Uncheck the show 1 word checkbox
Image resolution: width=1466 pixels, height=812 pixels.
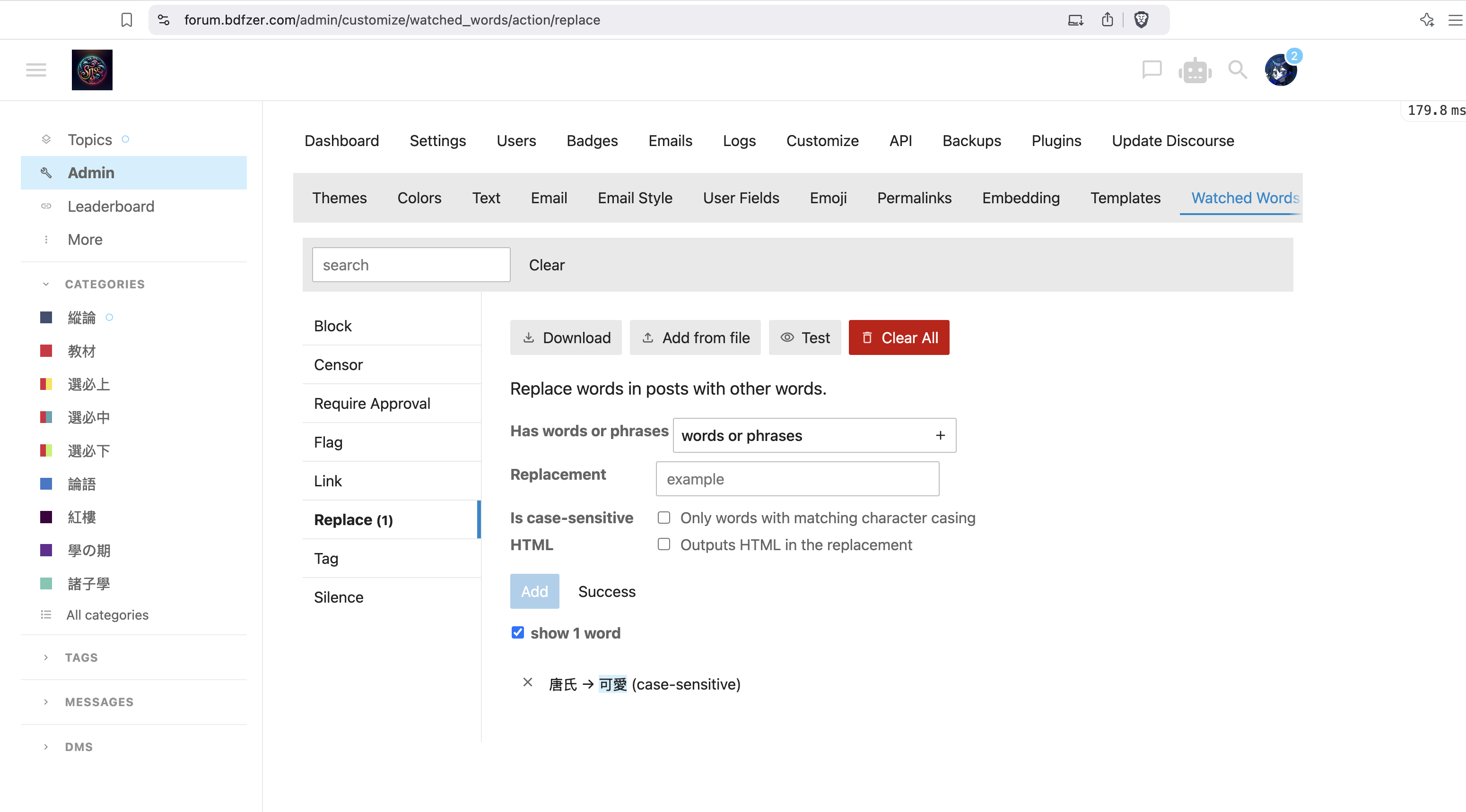pos(517,632)
